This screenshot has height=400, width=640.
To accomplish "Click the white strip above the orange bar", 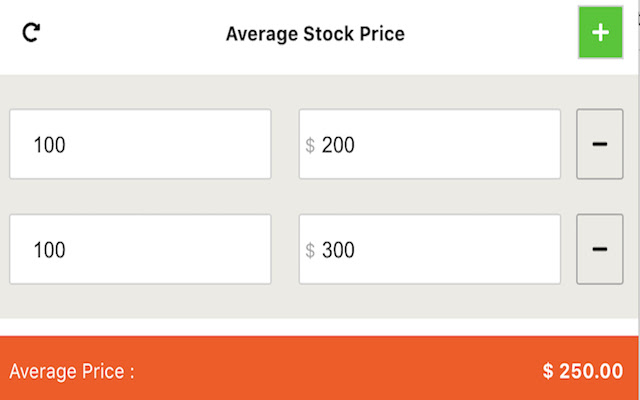I will click(320, 328).
